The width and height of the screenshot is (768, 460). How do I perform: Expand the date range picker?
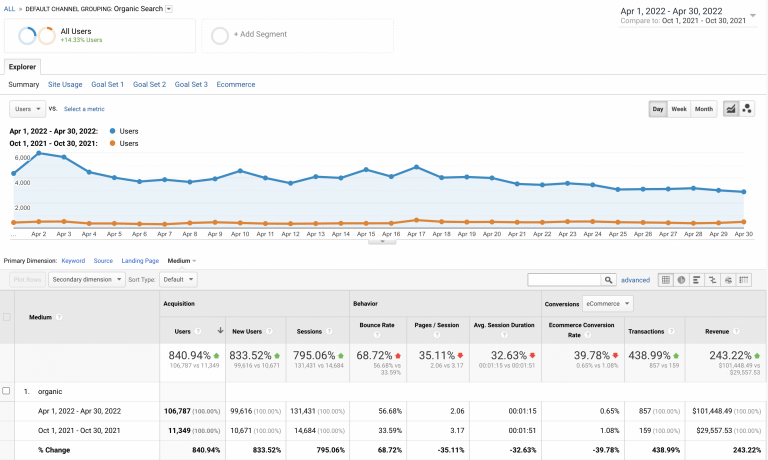(x=752, y=17)
